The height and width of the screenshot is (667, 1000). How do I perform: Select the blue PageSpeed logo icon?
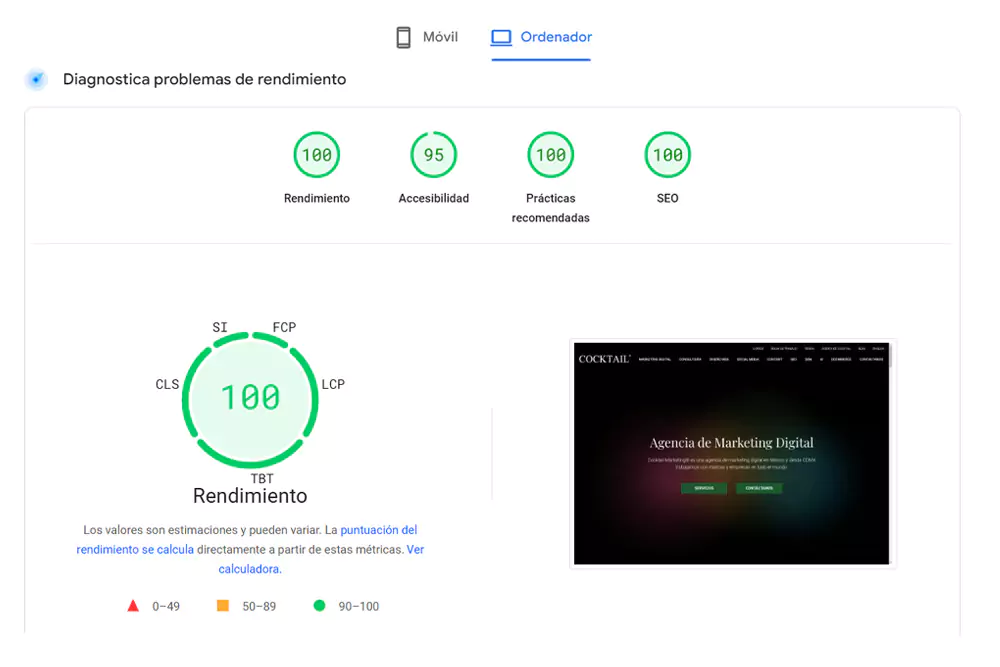pos(36,79)
